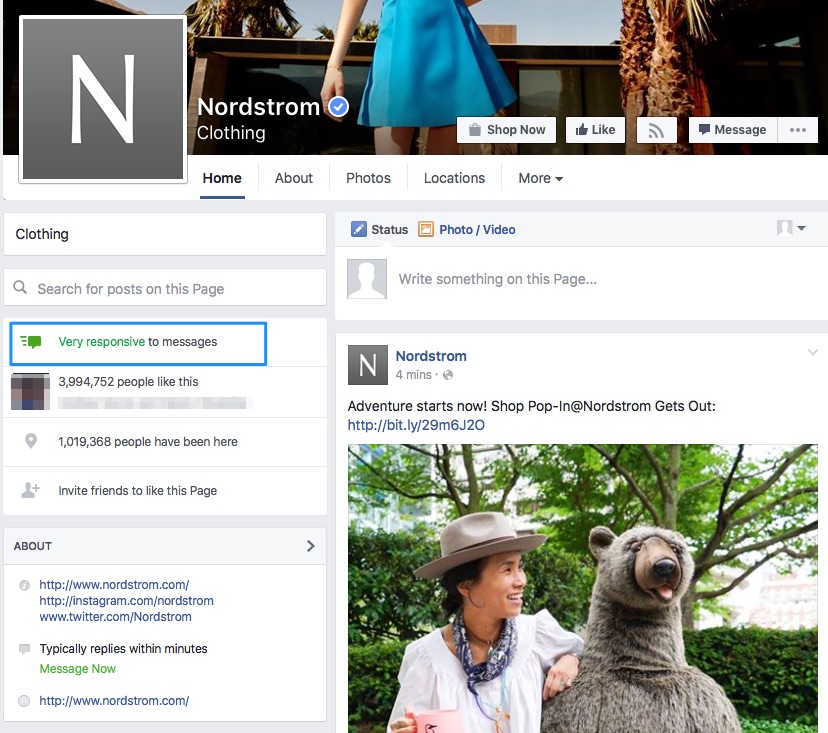Click Typically replies within minutes text

(123, 649)
